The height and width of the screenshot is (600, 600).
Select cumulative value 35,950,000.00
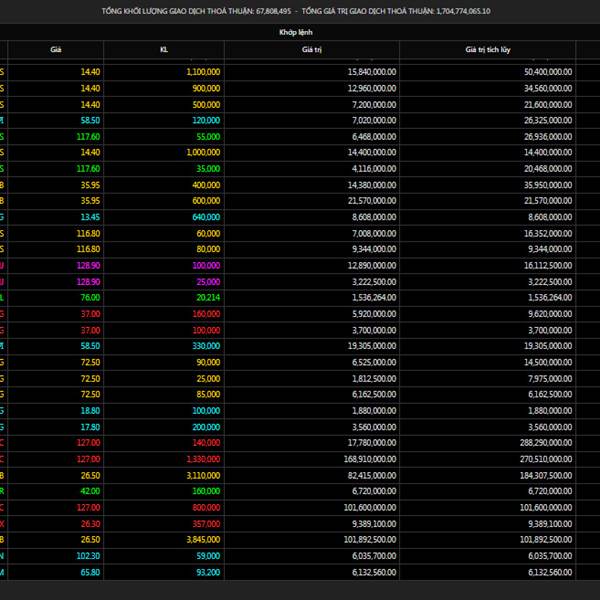[548, 185]
